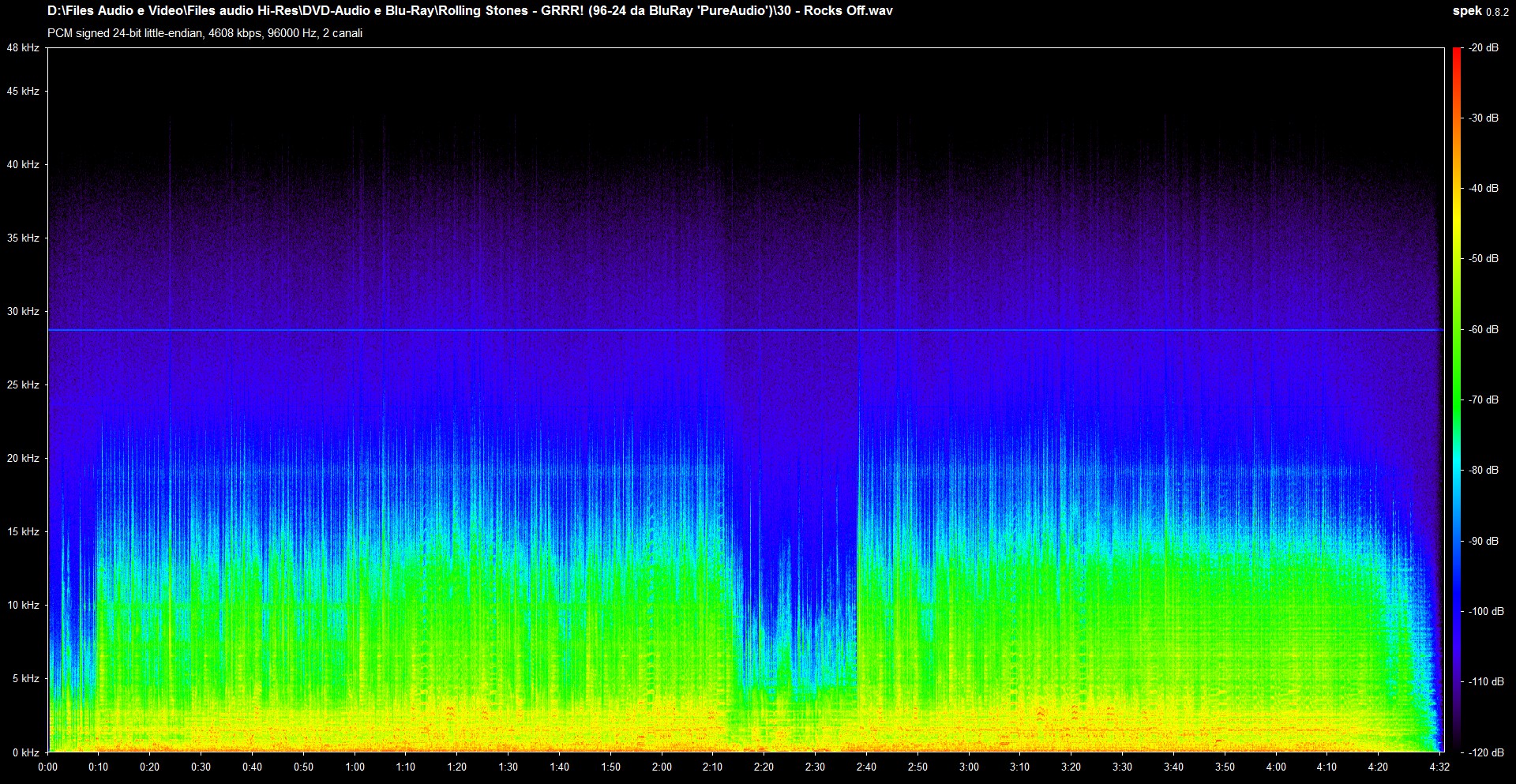Click the 30 kHz frequency axis label

point(22,312)
